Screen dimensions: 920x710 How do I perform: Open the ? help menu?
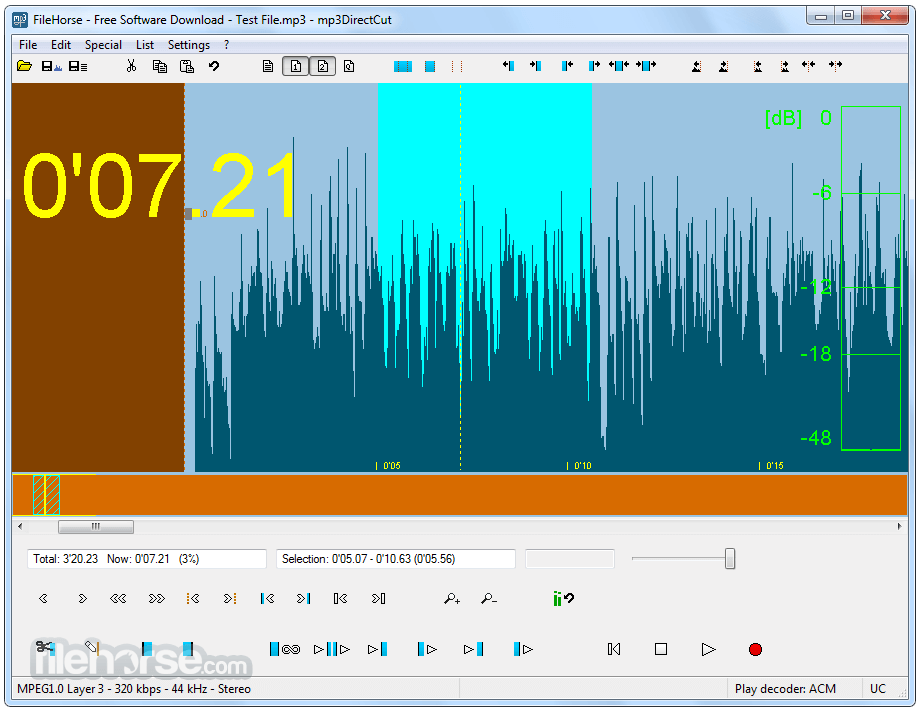(226, 45)
